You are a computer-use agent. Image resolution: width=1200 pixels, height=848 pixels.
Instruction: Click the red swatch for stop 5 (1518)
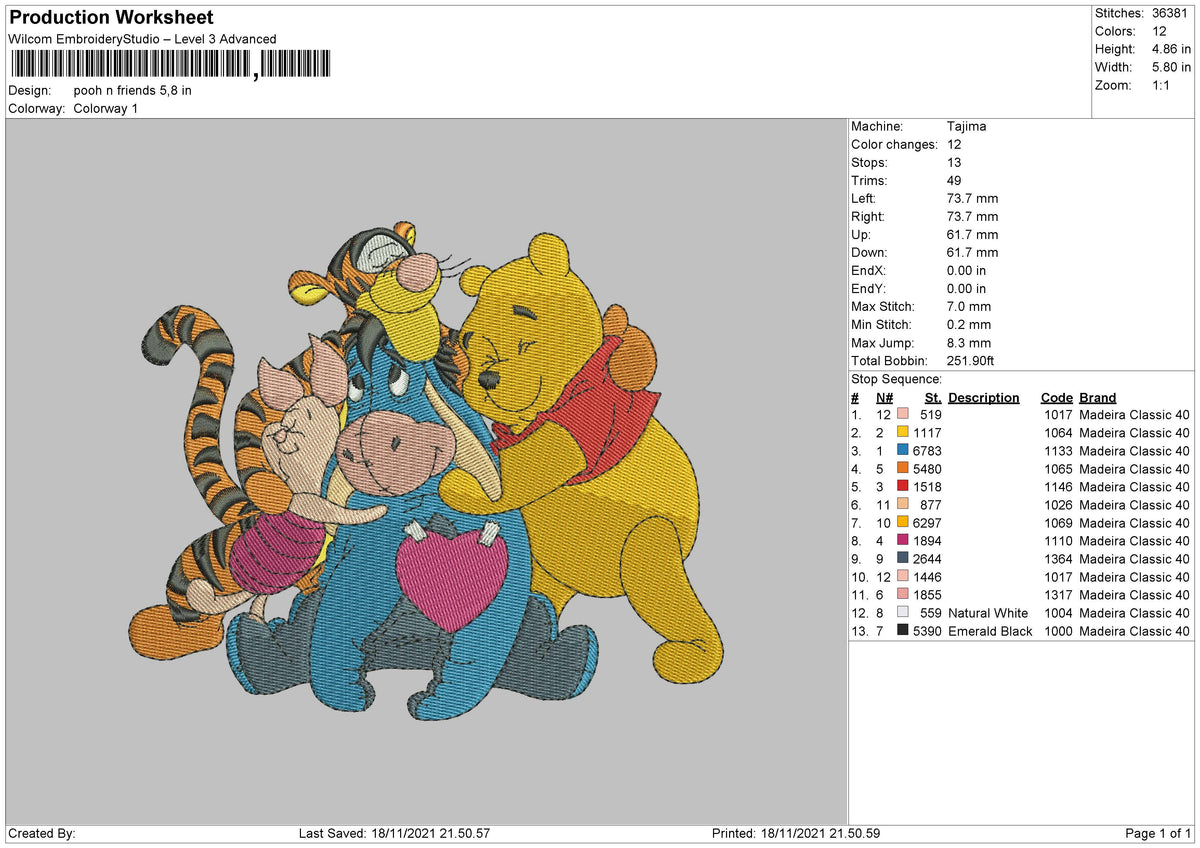(903, 487)
